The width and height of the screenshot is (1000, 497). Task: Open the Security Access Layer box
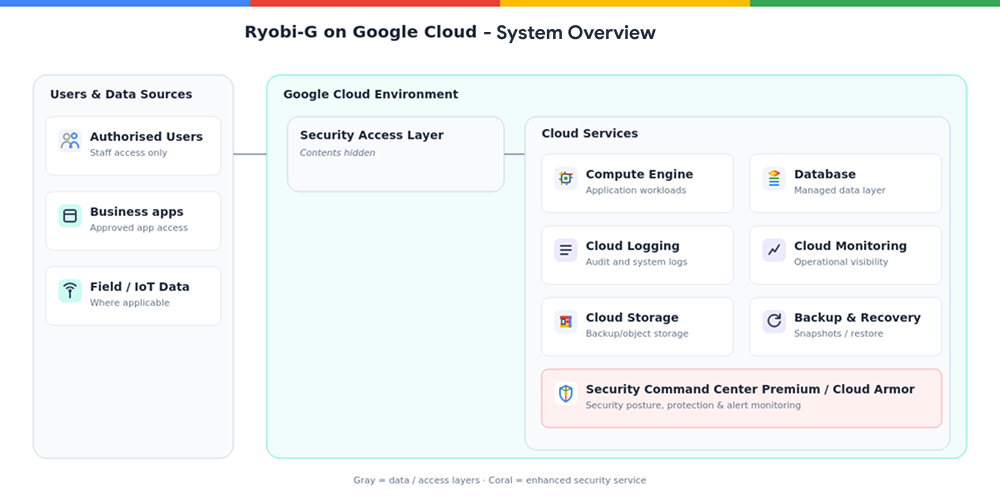tap(395, 154)
